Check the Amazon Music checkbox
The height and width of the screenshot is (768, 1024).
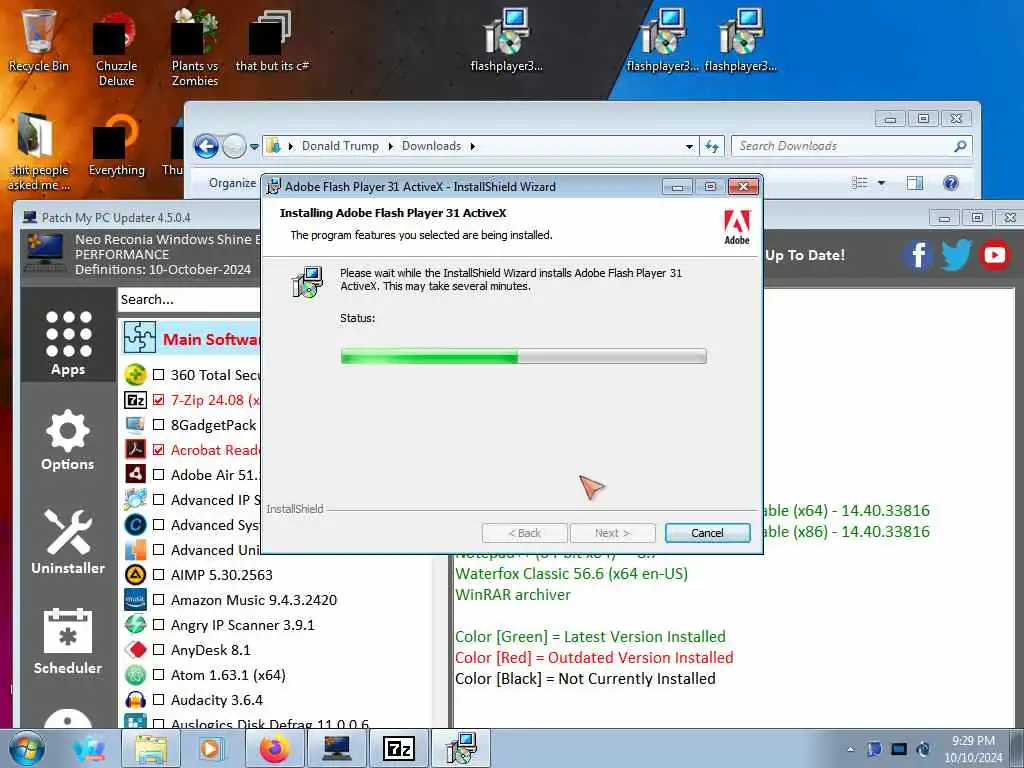point(159,600)
